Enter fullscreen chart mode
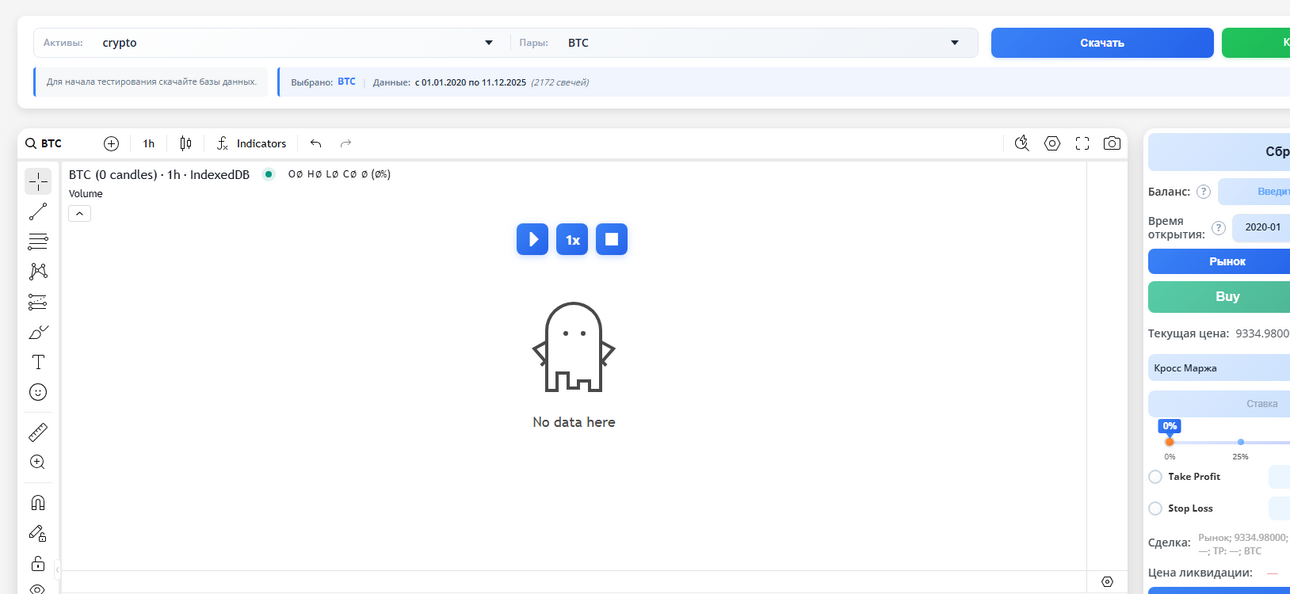 (1082, 143)
